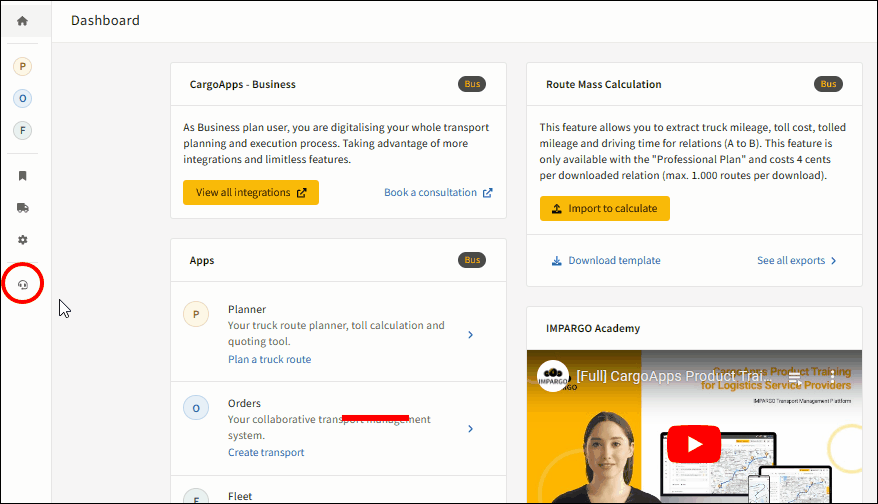Click the Bus badge on Route Mass Calculation

[828, 84]
